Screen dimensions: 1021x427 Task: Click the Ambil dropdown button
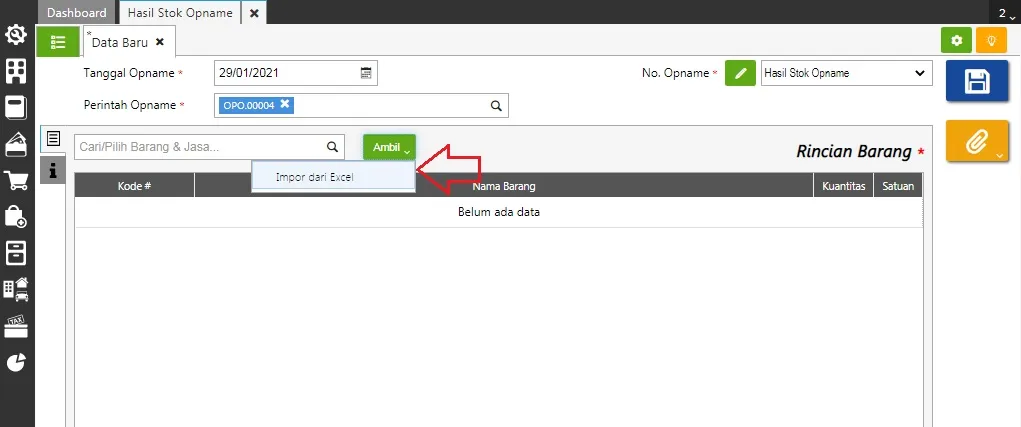pyautogui.click(x=389, y=147)
